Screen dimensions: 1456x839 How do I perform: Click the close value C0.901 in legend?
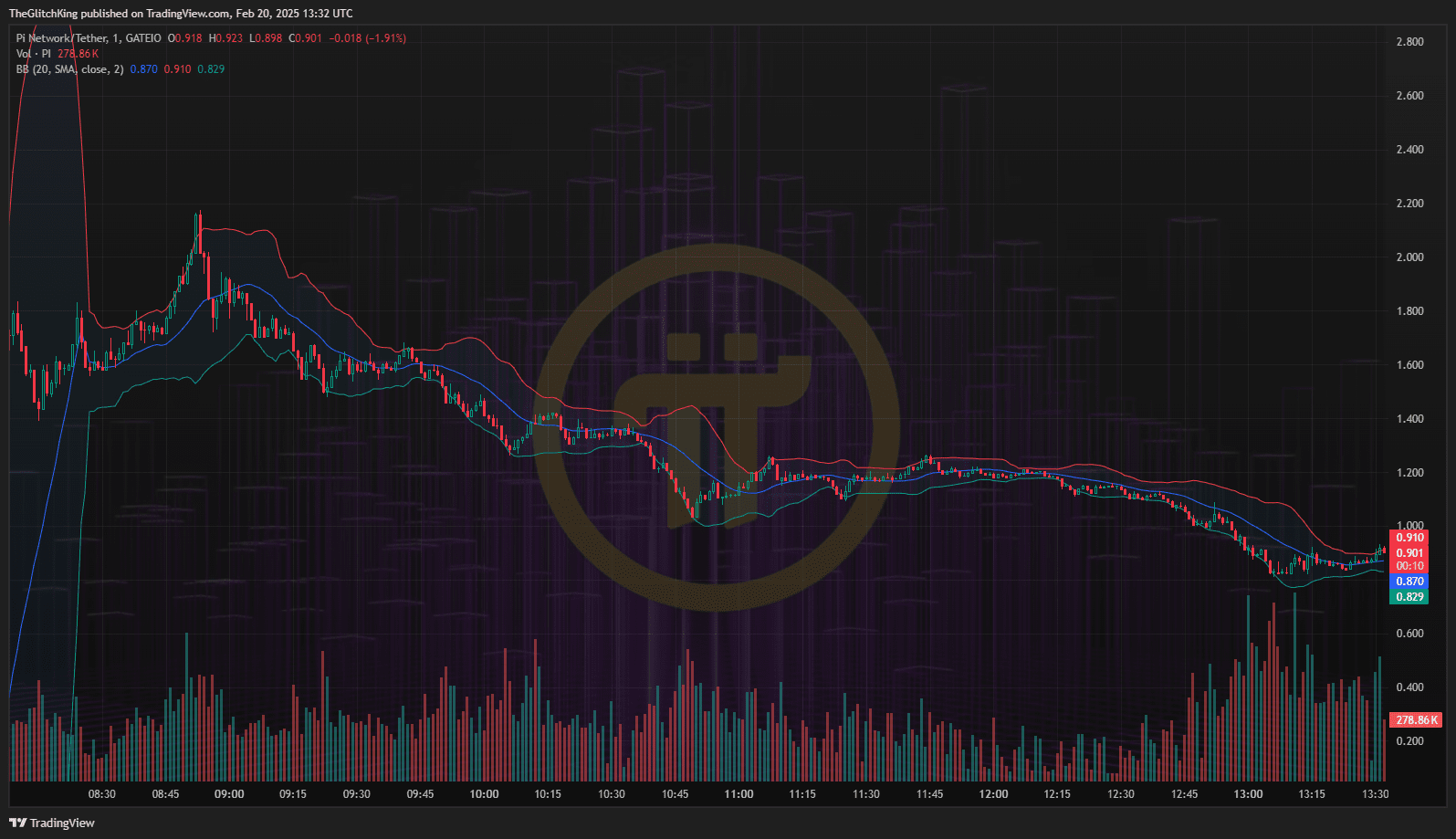[x=306, y=38]
